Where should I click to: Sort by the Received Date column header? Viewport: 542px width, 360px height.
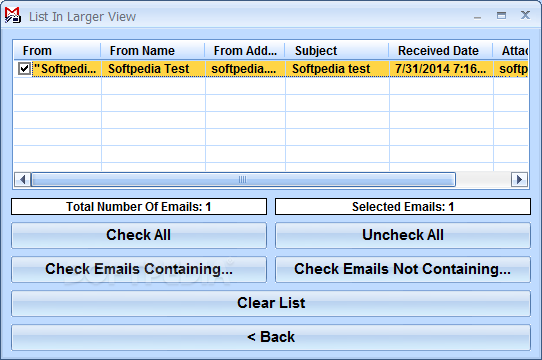tap(441, 51)
